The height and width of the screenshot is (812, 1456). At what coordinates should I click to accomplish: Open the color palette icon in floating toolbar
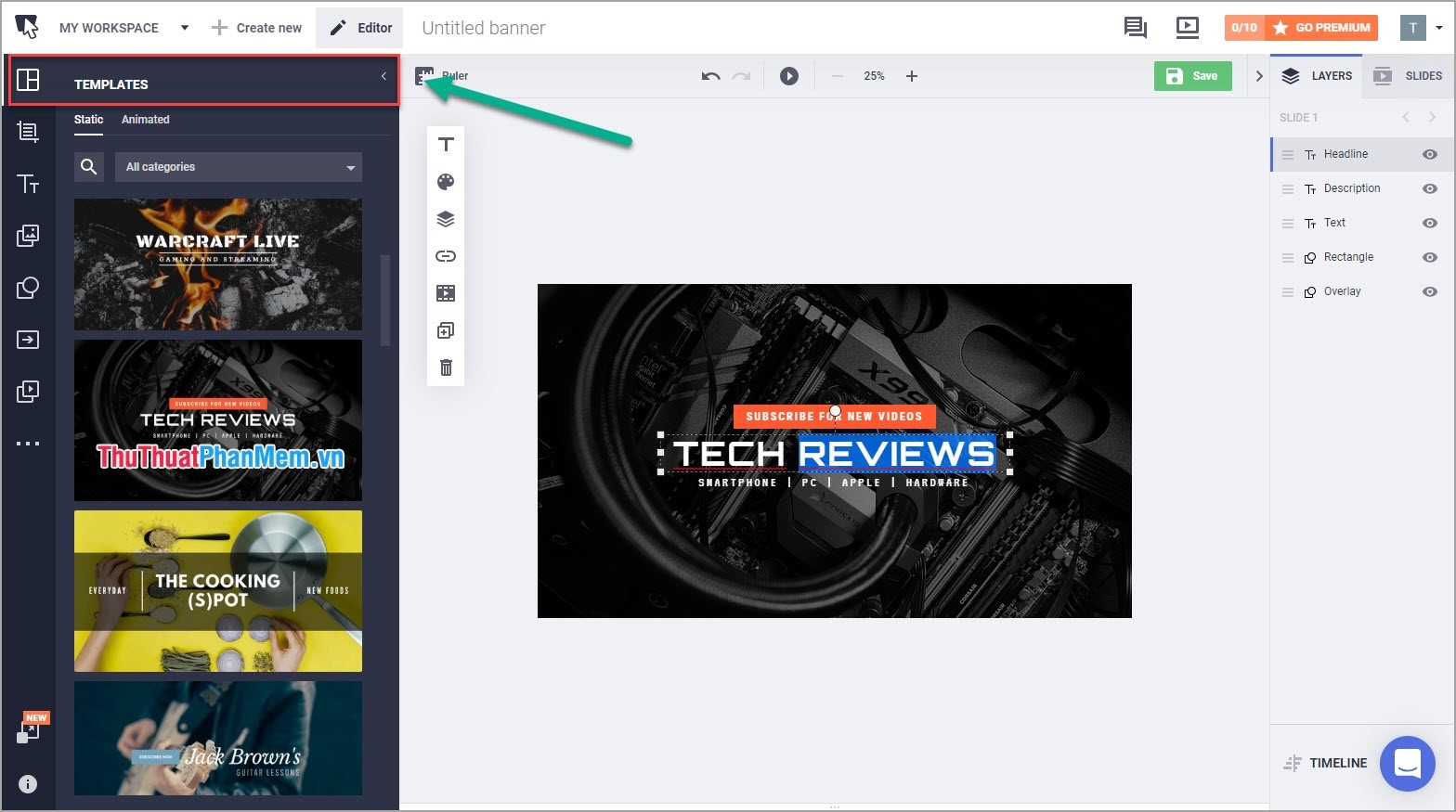coord(446,182)
